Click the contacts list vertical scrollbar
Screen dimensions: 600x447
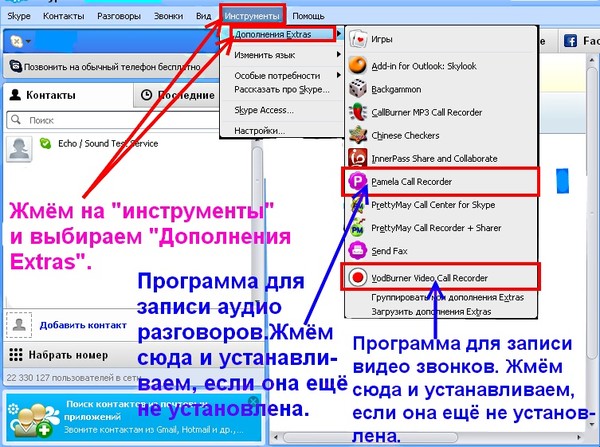[x=258, y=222]
